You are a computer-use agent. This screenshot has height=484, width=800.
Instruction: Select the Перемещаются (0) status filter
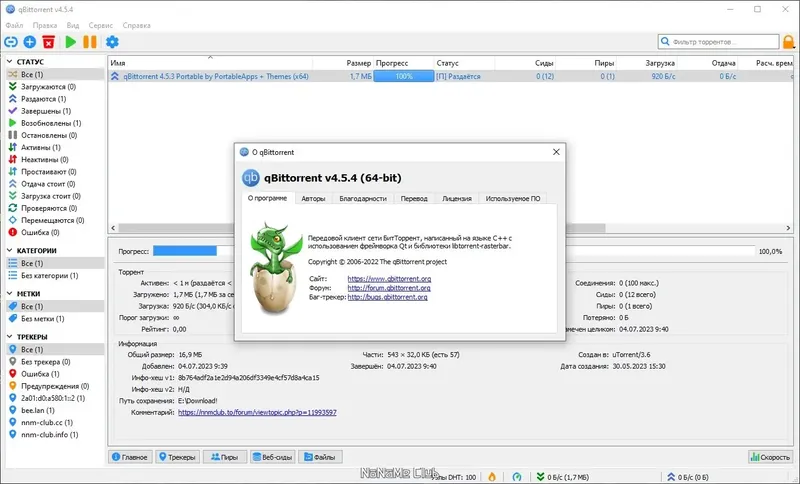55,220
